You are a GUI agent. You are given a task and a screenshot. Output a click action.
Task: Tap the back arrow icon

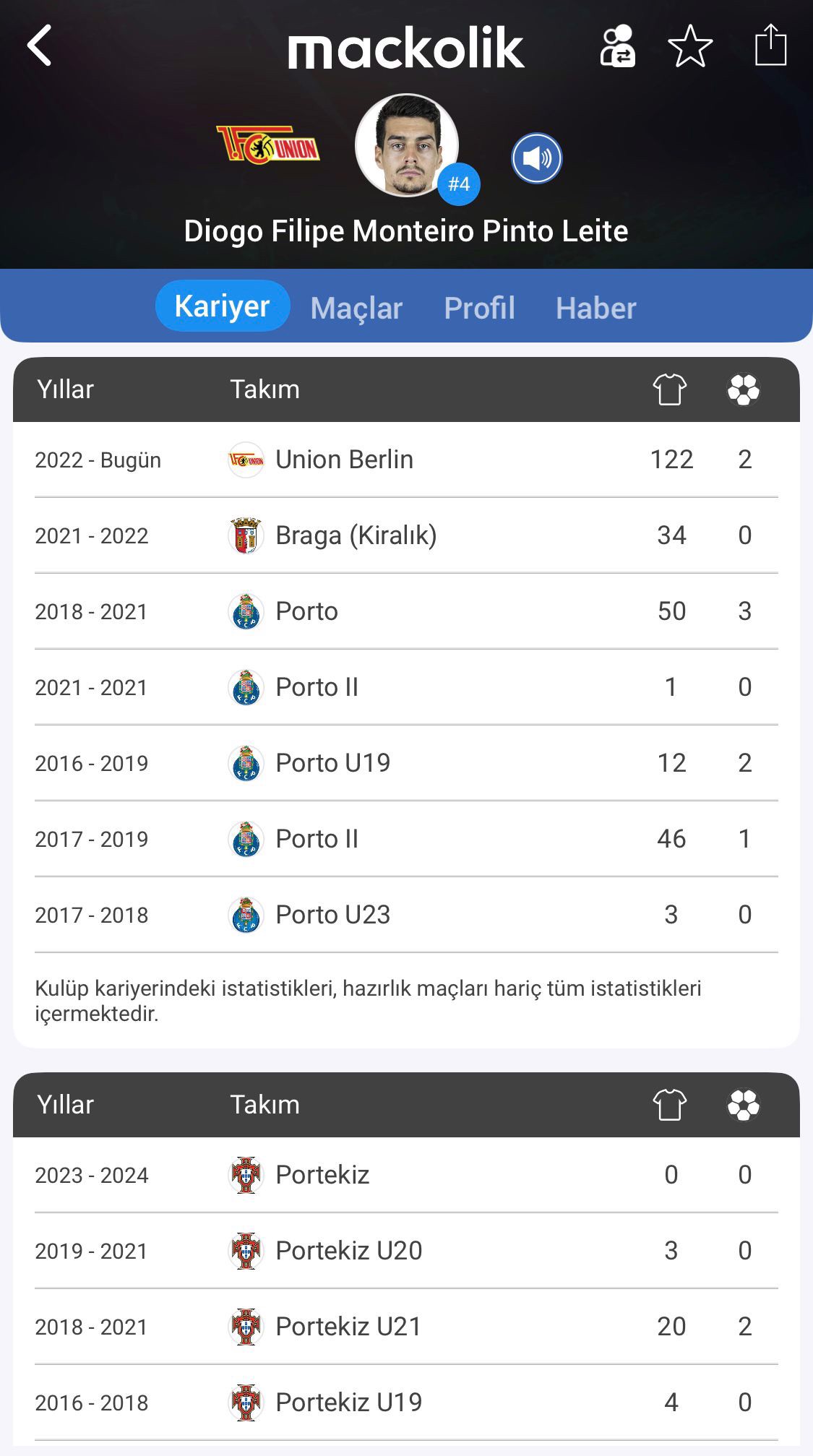point(40,46)
